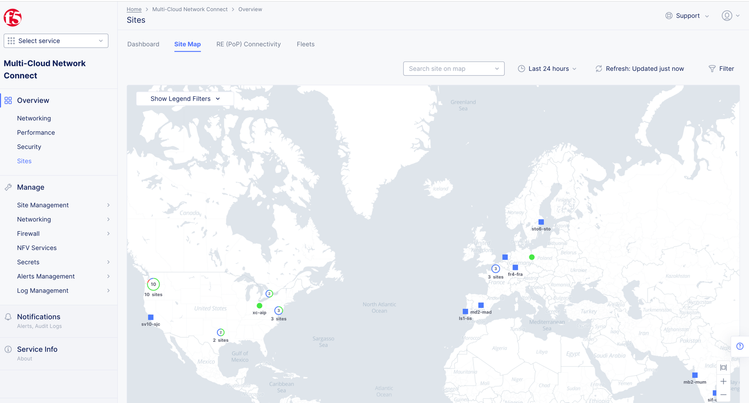Select the mb2-mum site marker
This screenshot has width=749, height=403.
[695, 375]
